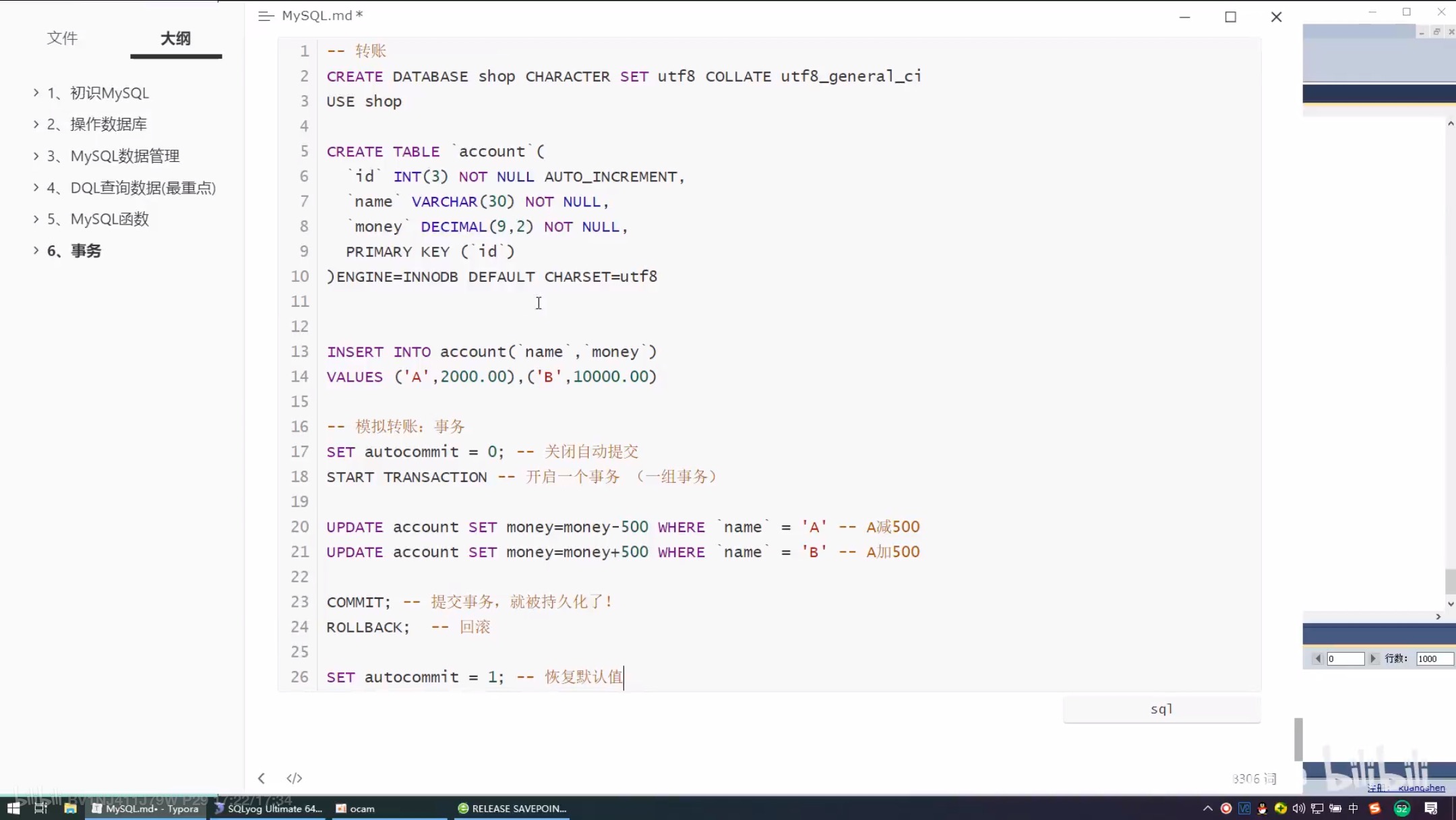Expand the 事务 outline section
This screenshot has height=820, width=1456.
coord(36,250)
